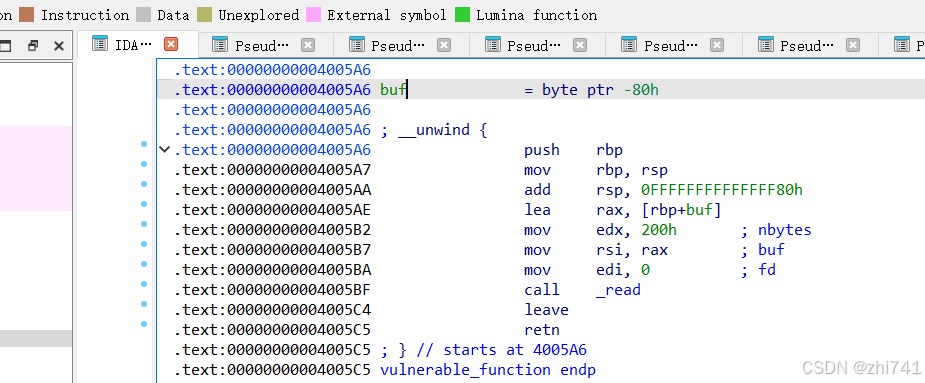This screenshot has width=925, height=383.
Task: Click the '; fd' comment
Action: click(758, 270)
